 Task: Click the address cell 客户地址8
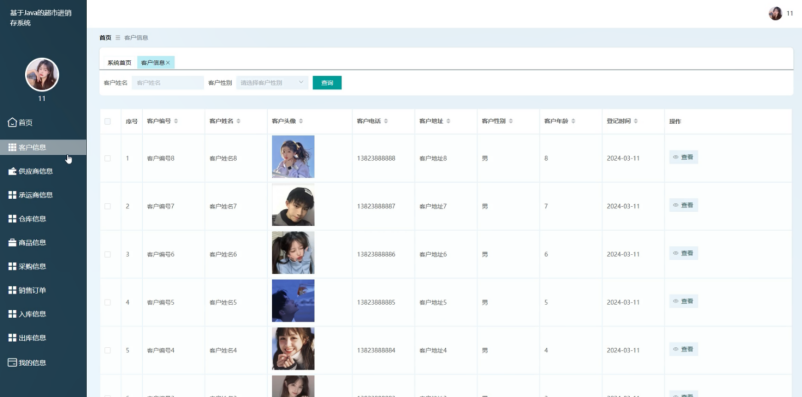point(433,158)
